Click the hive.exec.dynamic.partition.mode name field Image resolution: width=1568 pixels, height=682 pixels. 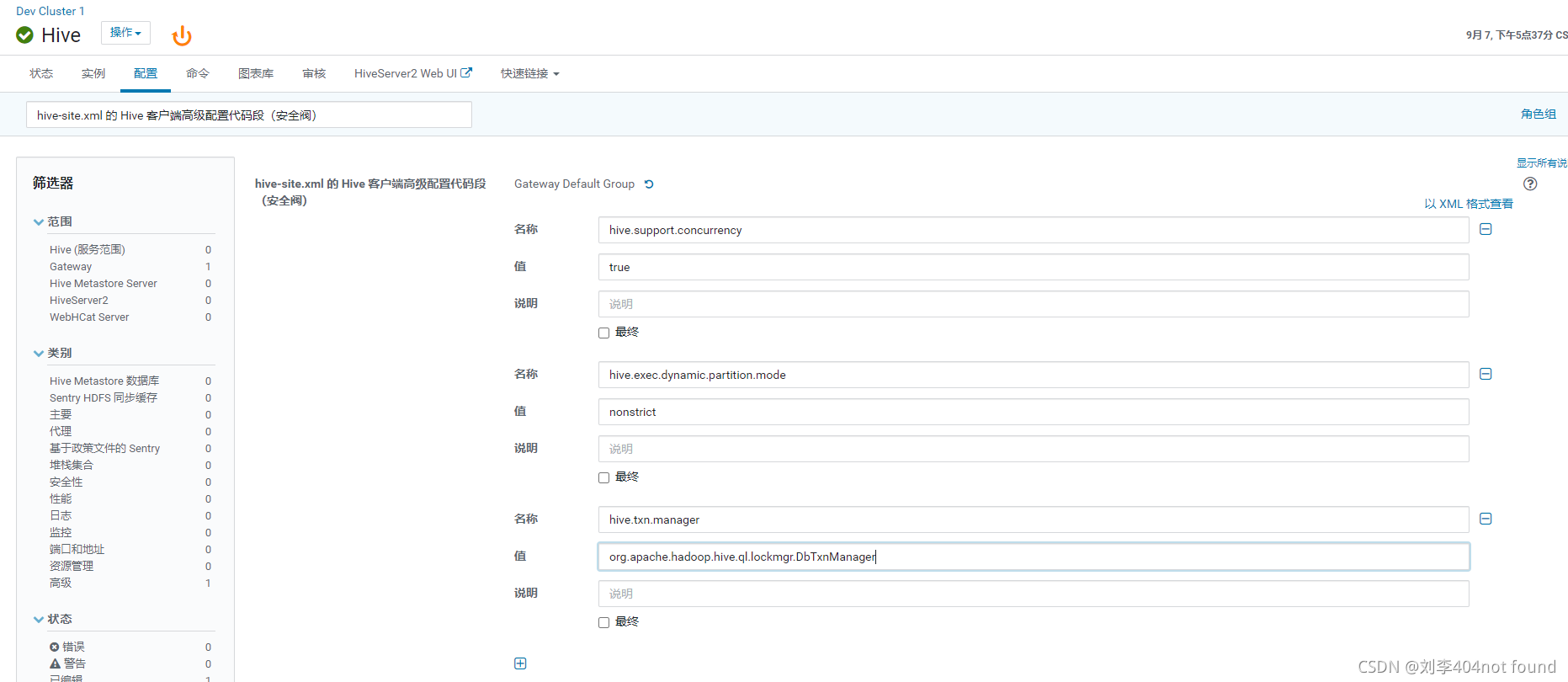1034,375
